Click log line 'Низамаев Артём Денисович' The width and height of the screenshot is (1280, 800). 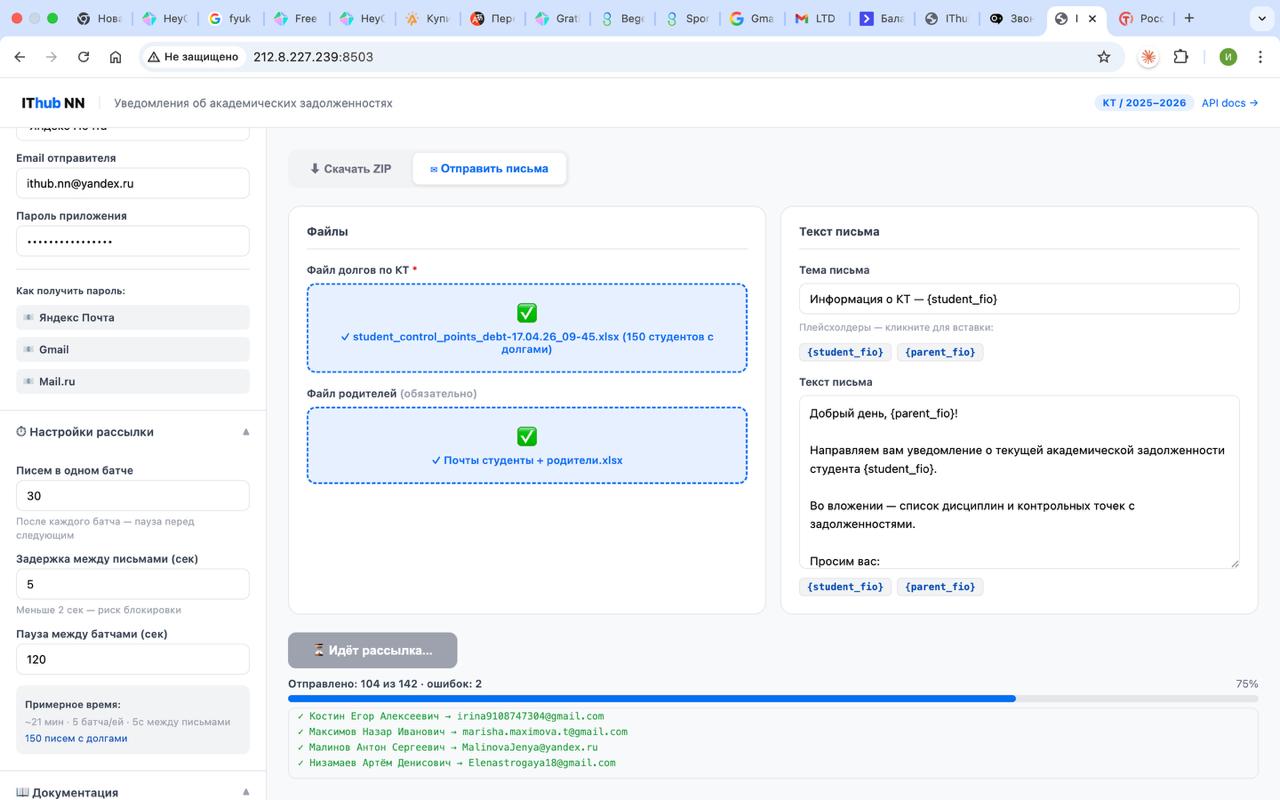pos(457,762)
